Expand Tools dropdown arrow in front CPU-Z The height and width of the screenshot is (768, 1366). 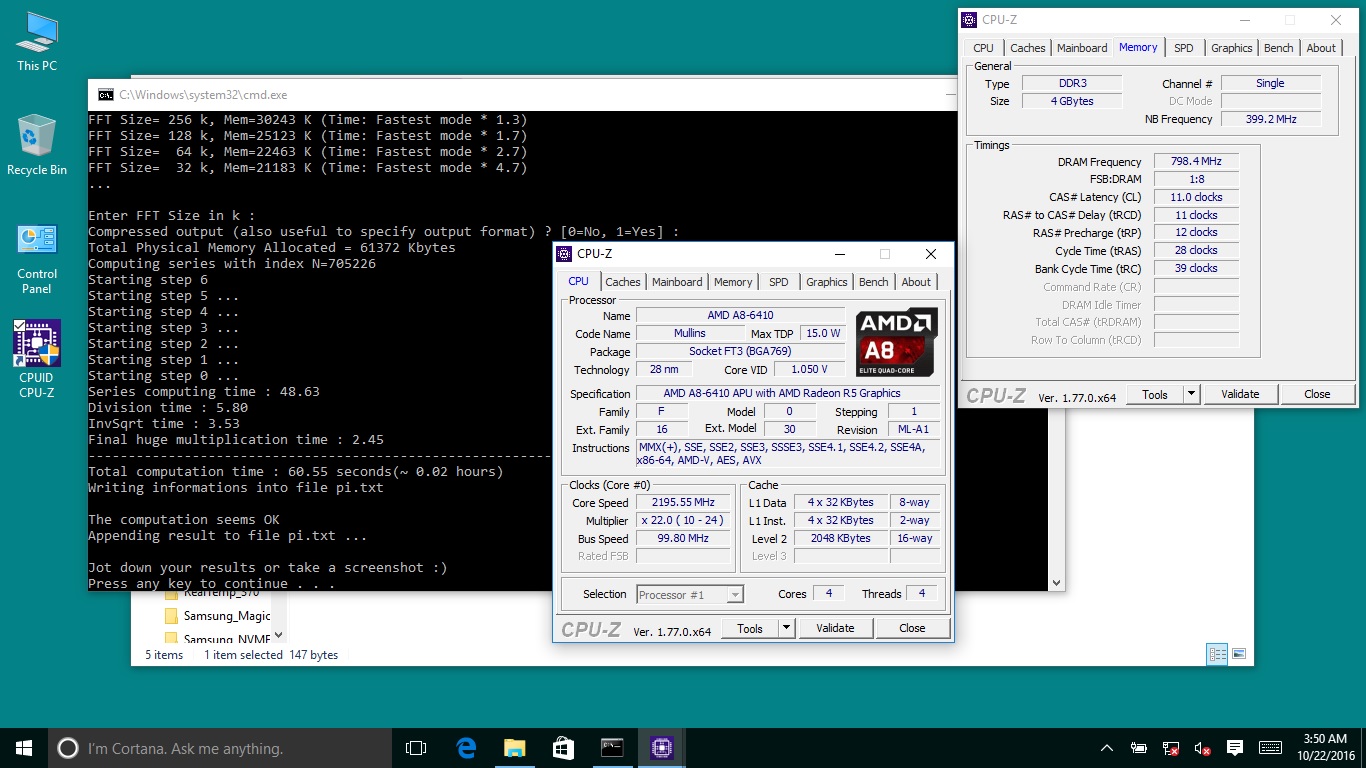(x=787, y=628)
